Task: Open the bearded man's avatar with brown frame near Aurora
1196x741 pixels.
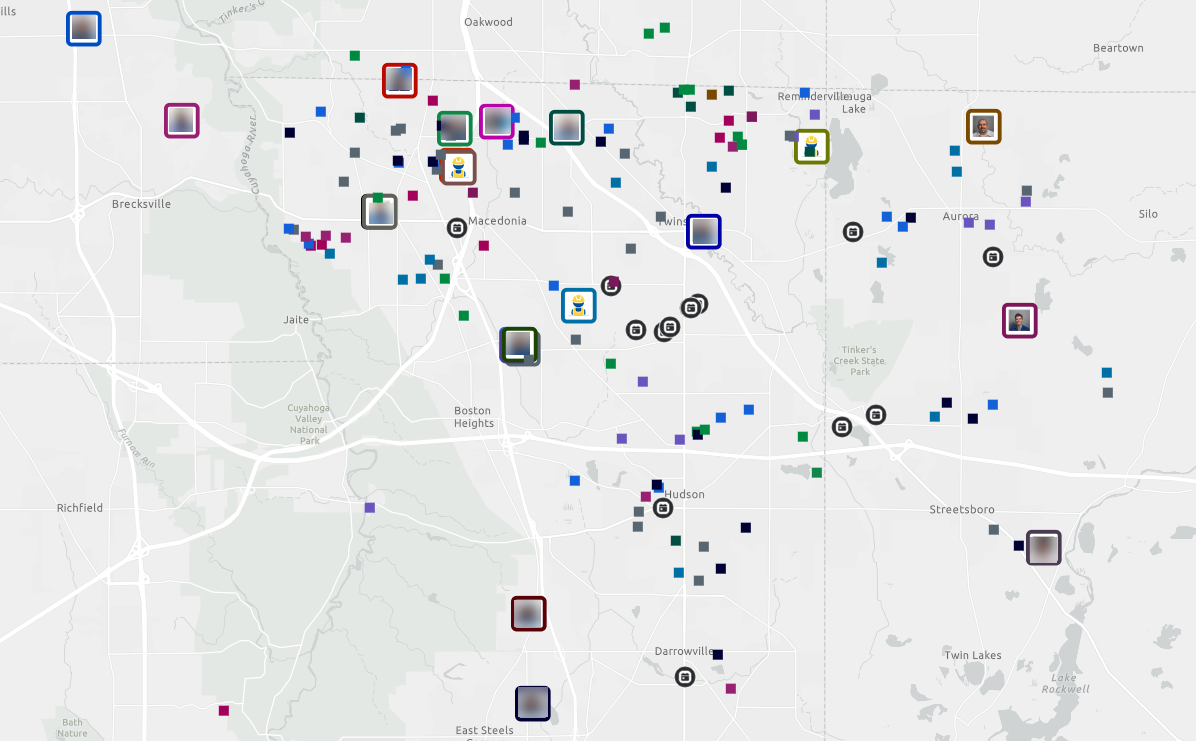Action: point(983,126)
